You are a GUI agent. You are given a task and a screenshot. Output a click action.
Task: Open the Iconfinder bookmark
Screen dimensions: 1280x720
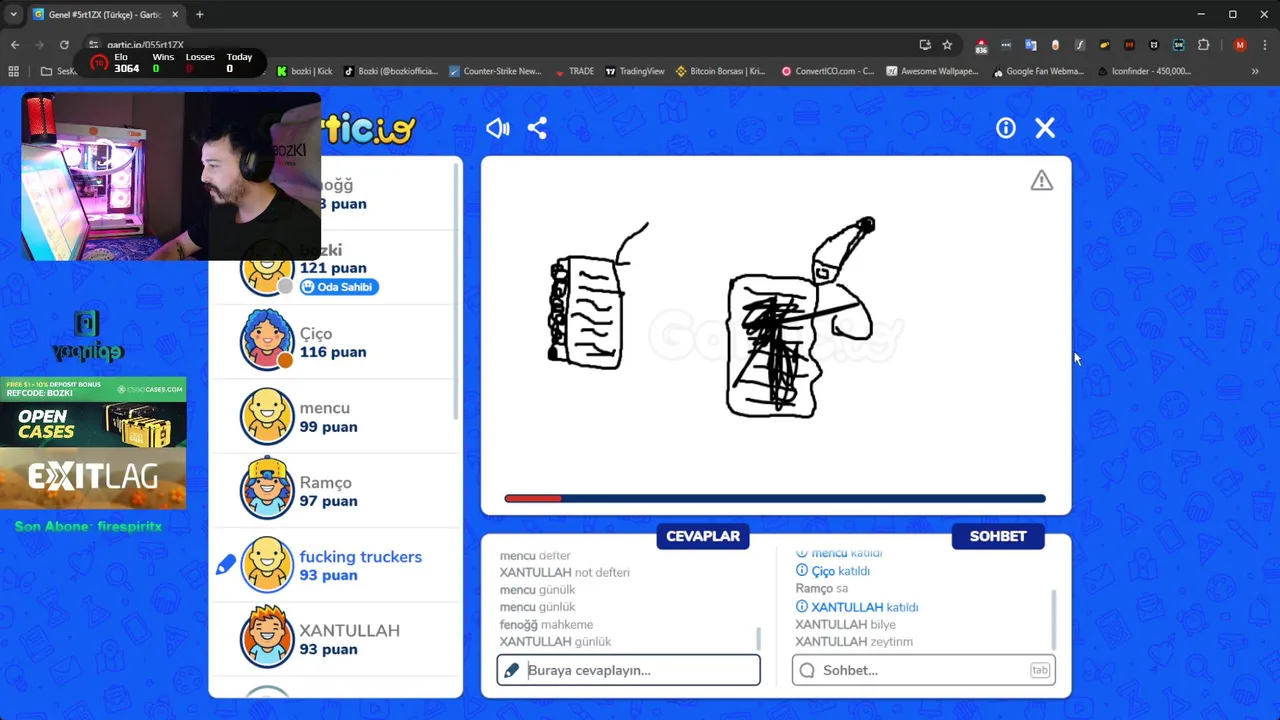coord(1144,71)
